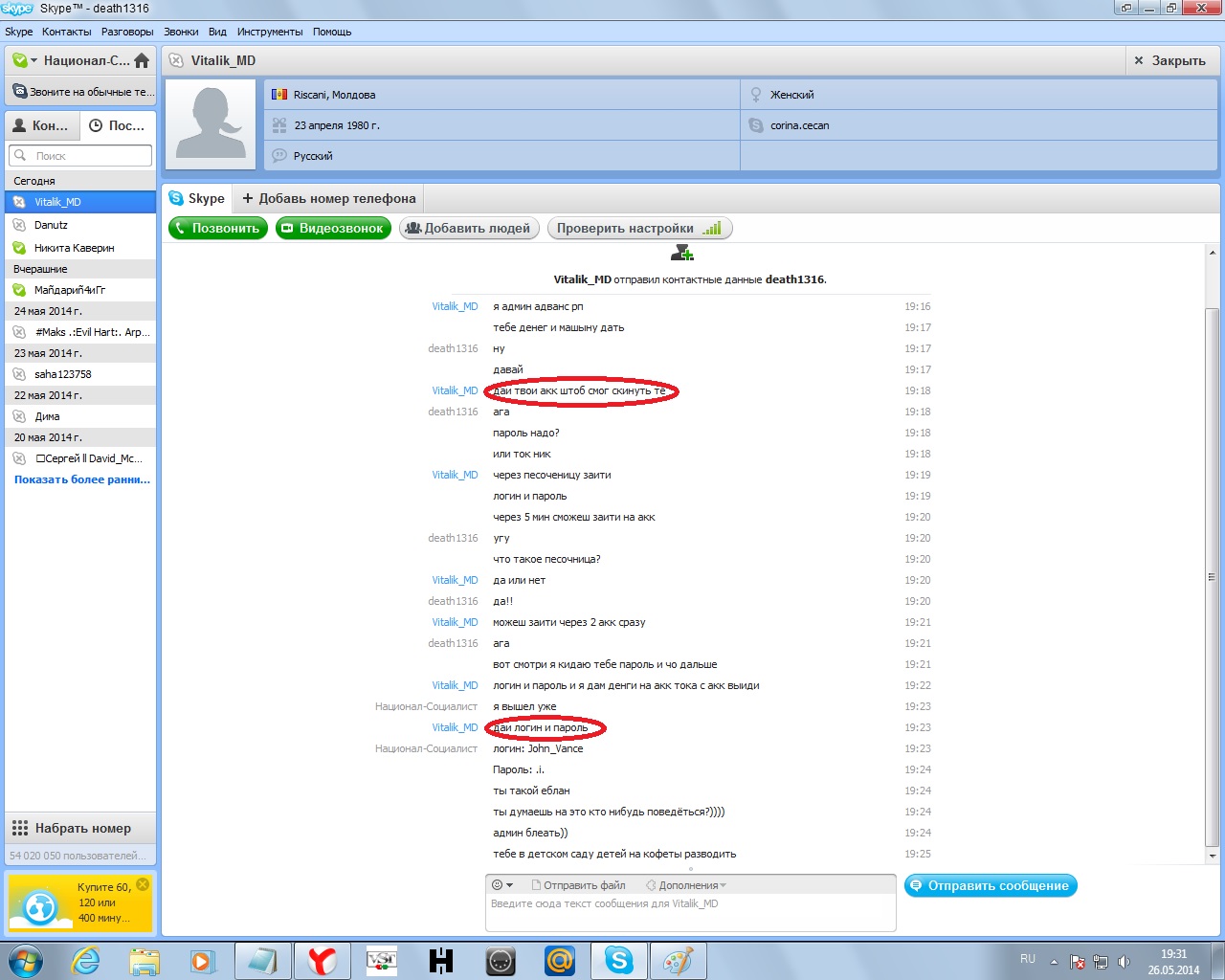Open the Skype home screen icon

click(142, 60)
